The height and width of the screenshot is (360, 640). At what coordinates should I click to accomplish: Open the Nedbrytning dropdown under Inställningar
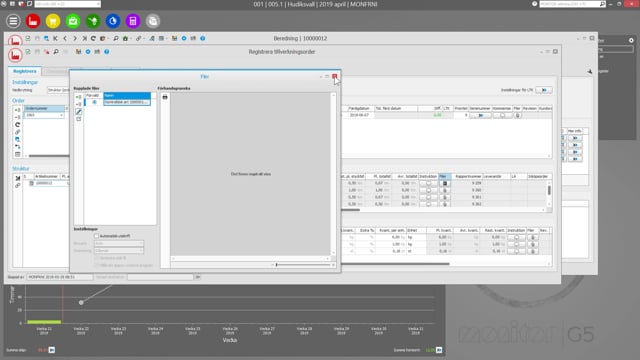pyautogui.click(x=59, y=90)
